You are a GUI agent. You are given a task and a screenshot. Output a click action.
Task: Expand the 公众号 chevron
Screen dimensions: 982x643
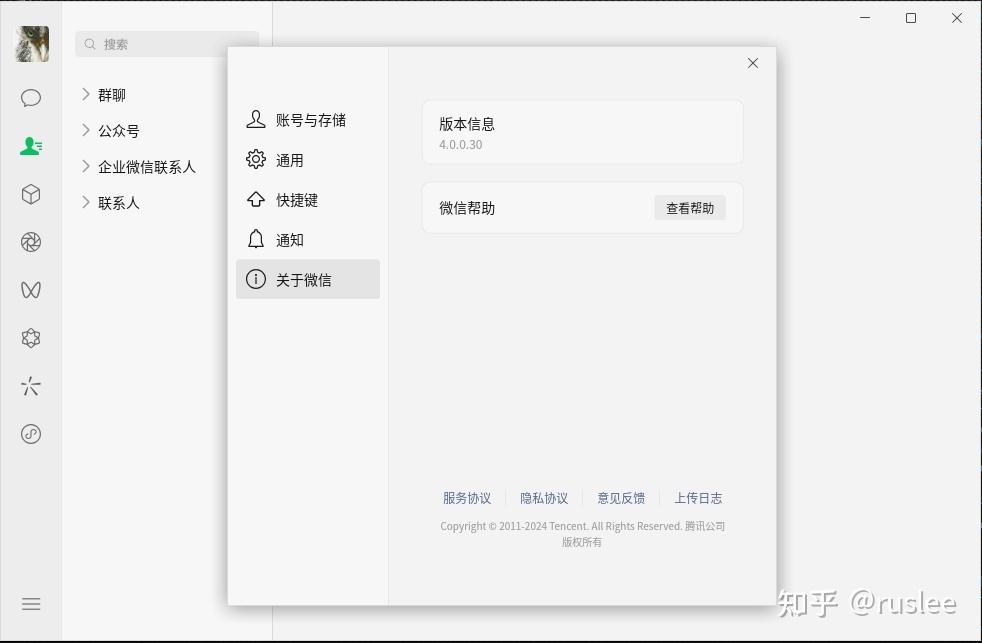(86, 130)
